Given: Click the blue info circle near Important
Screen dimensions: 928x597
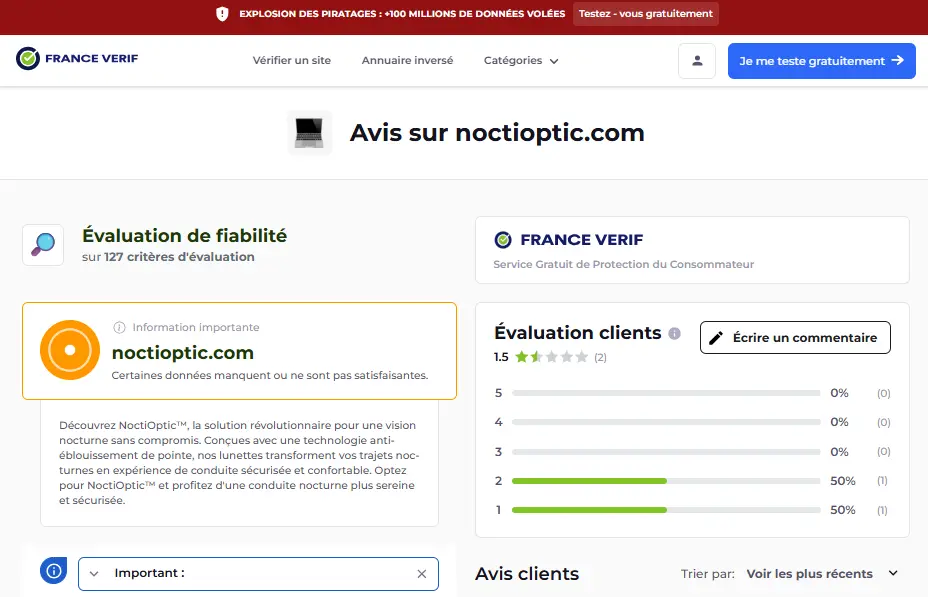Looking at the screenshot, I should (x=52, y=570).
